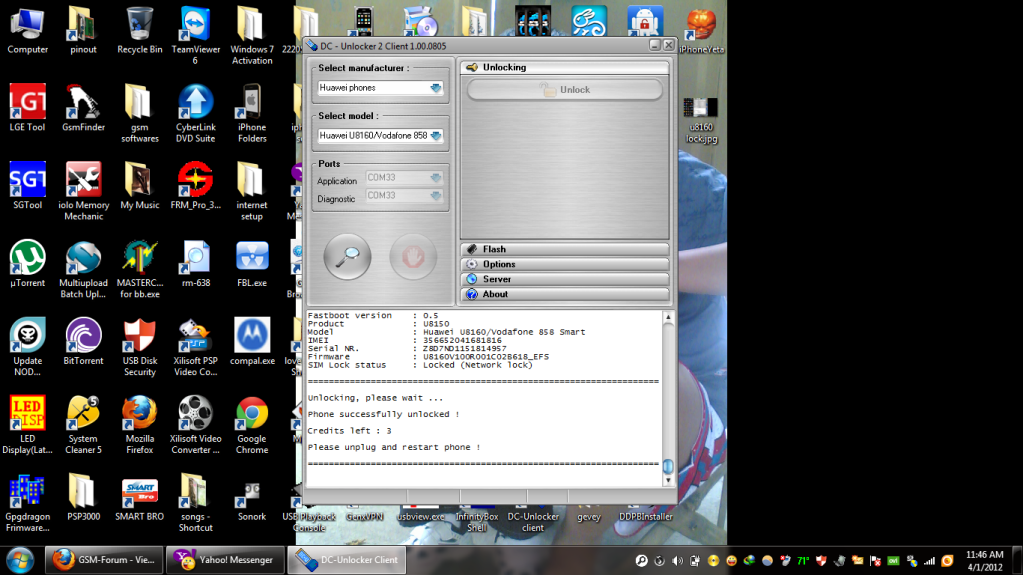1023x575 pixels.
Task: Select the CyberLink DVD Suite icon
Action: point(196,113)
